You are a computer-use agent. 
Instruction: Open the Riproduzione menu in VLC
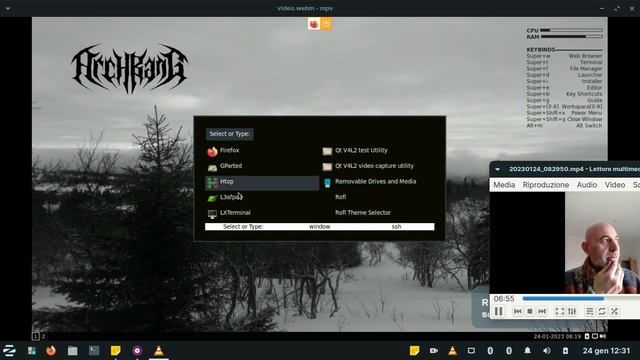(546, 185)
